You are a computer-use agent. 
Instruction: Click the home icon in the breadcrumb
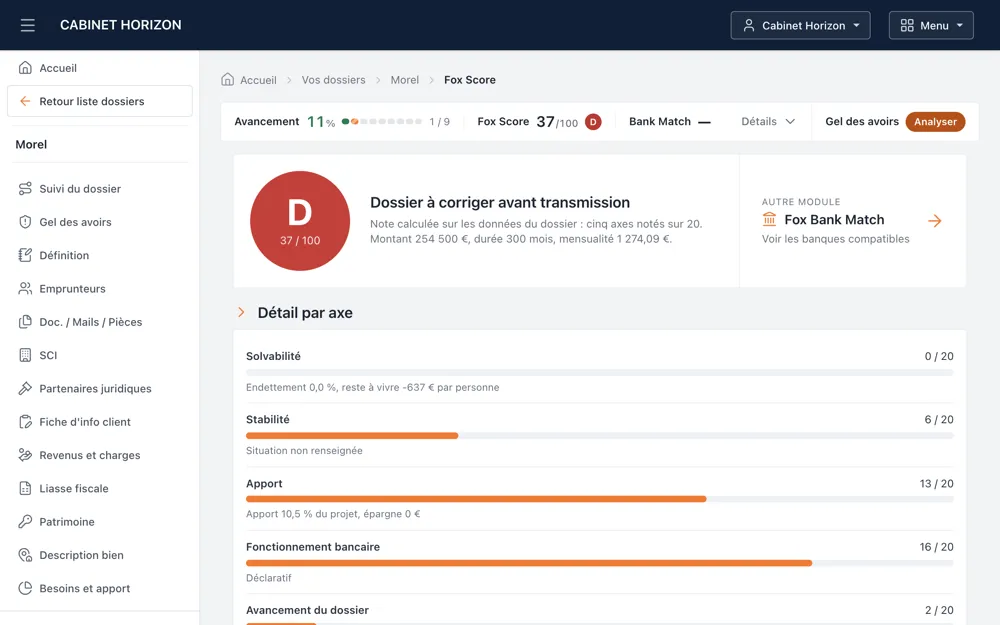click(228, 79)
